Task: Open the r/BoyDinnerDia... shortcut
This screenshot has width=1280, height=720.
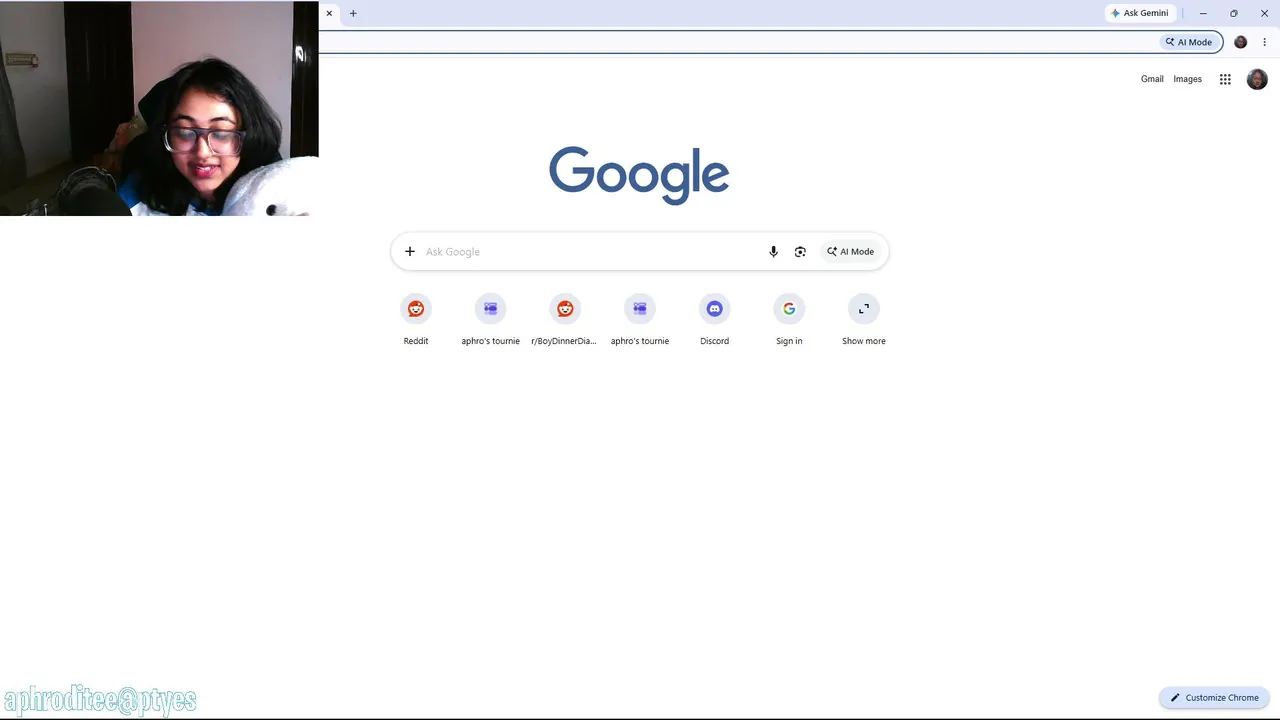Action: [x=565, y=321]
